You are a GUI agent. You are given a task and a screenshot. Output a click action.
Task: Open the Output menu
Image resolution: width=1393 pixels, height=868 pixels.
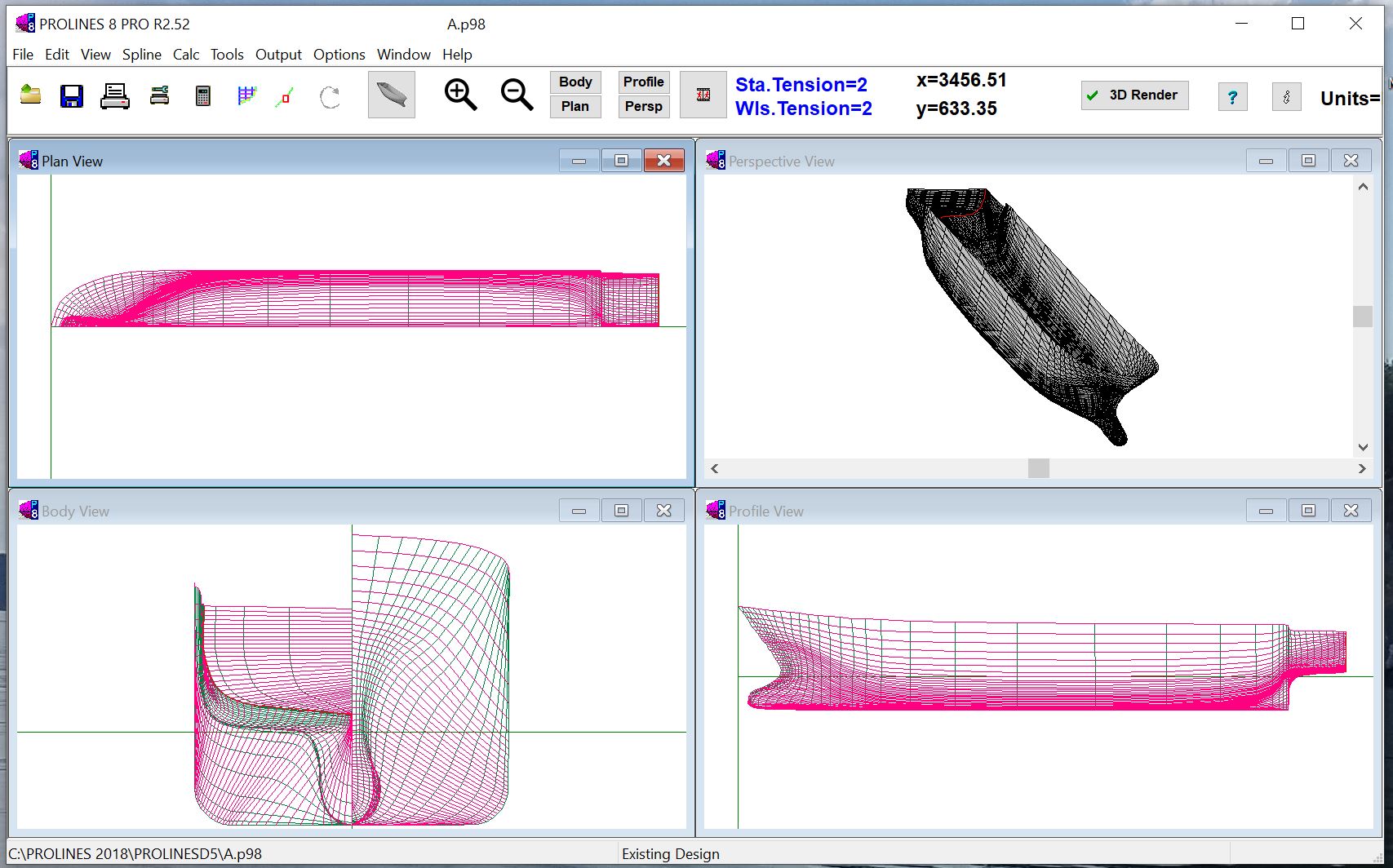(x=278, y=55)
